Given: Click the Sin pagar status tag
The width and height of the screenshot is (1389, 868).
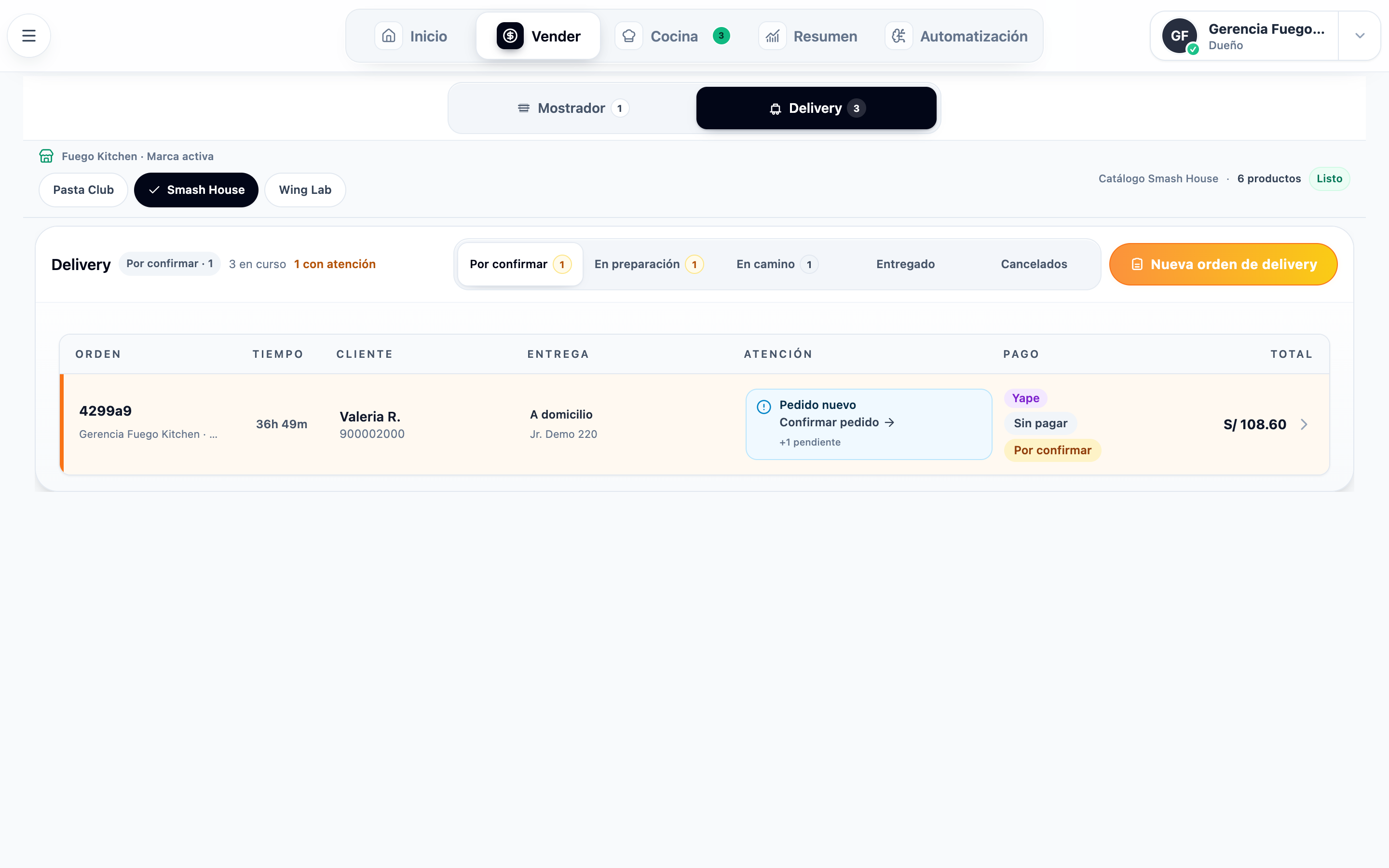Looking at the screenshot, I should pos(1040,423).
